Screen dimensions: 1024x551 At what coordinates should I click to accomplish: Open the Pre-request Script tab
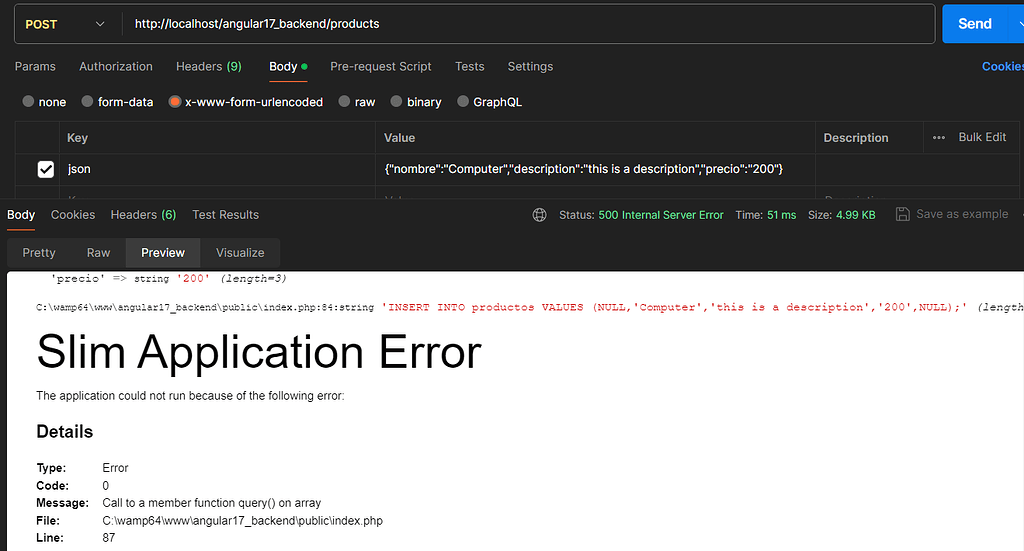pos(380,67)
